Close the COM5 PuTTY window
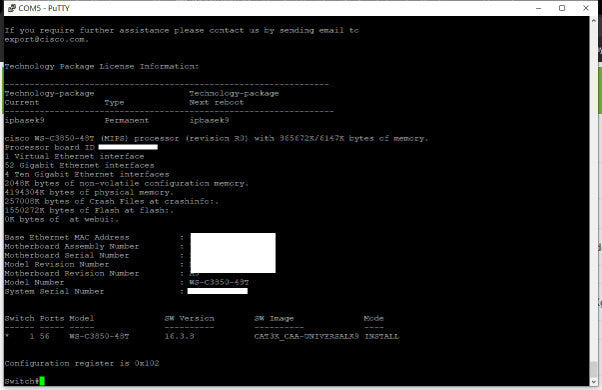The width and height of the screenshot is (602, 390). point(586,8)
